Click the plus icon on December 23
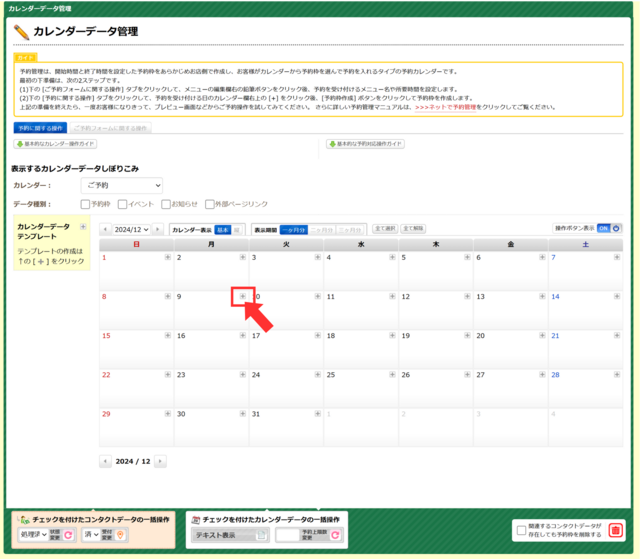This screenshot has width=640, height=559. (243, 375)
